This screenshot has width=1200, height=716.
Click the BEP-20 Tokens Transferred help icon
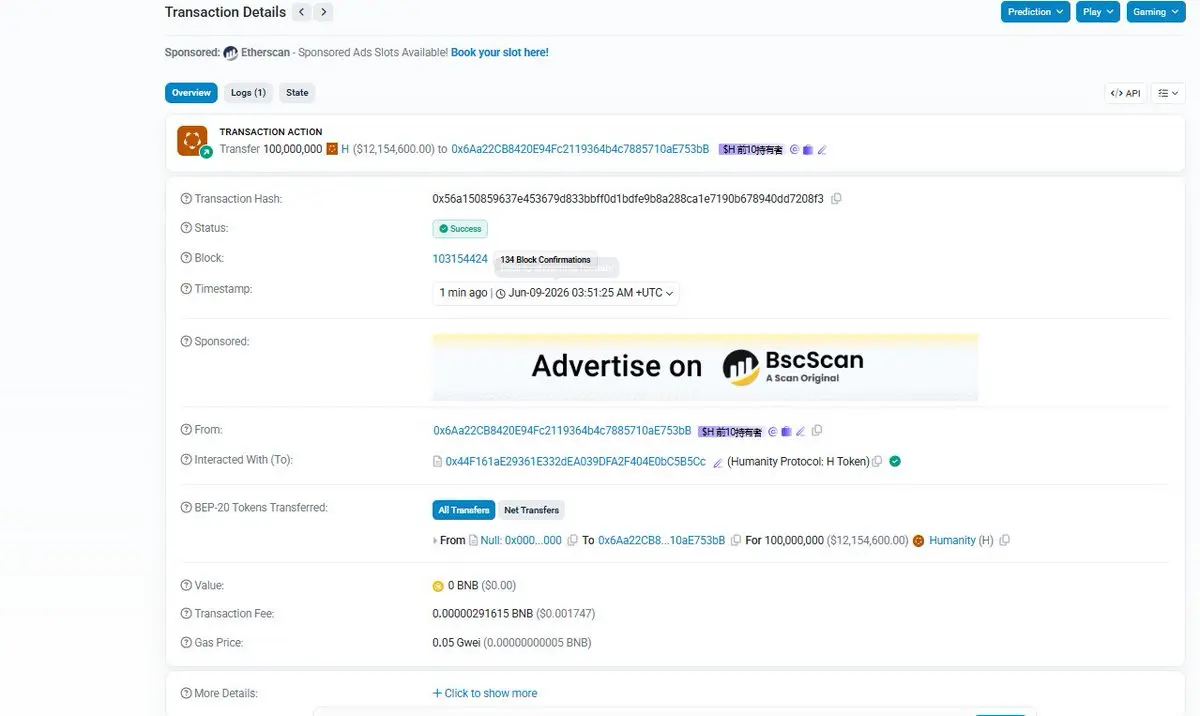pos(186,508)
